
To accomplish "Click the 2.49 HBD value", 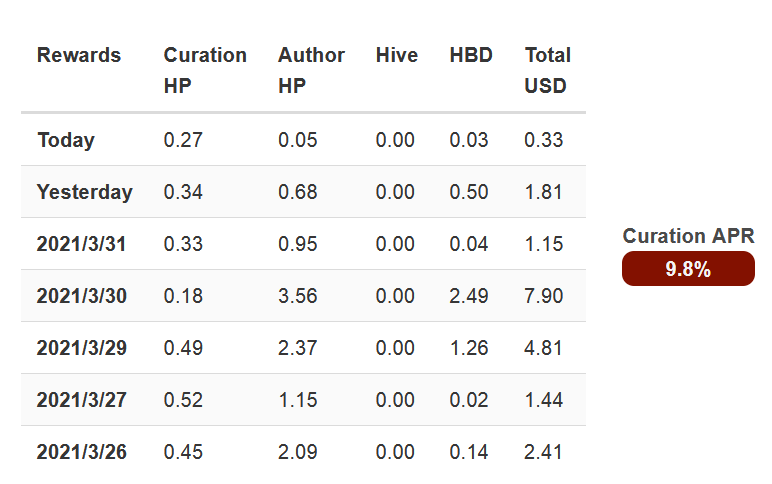I will 469,296.
